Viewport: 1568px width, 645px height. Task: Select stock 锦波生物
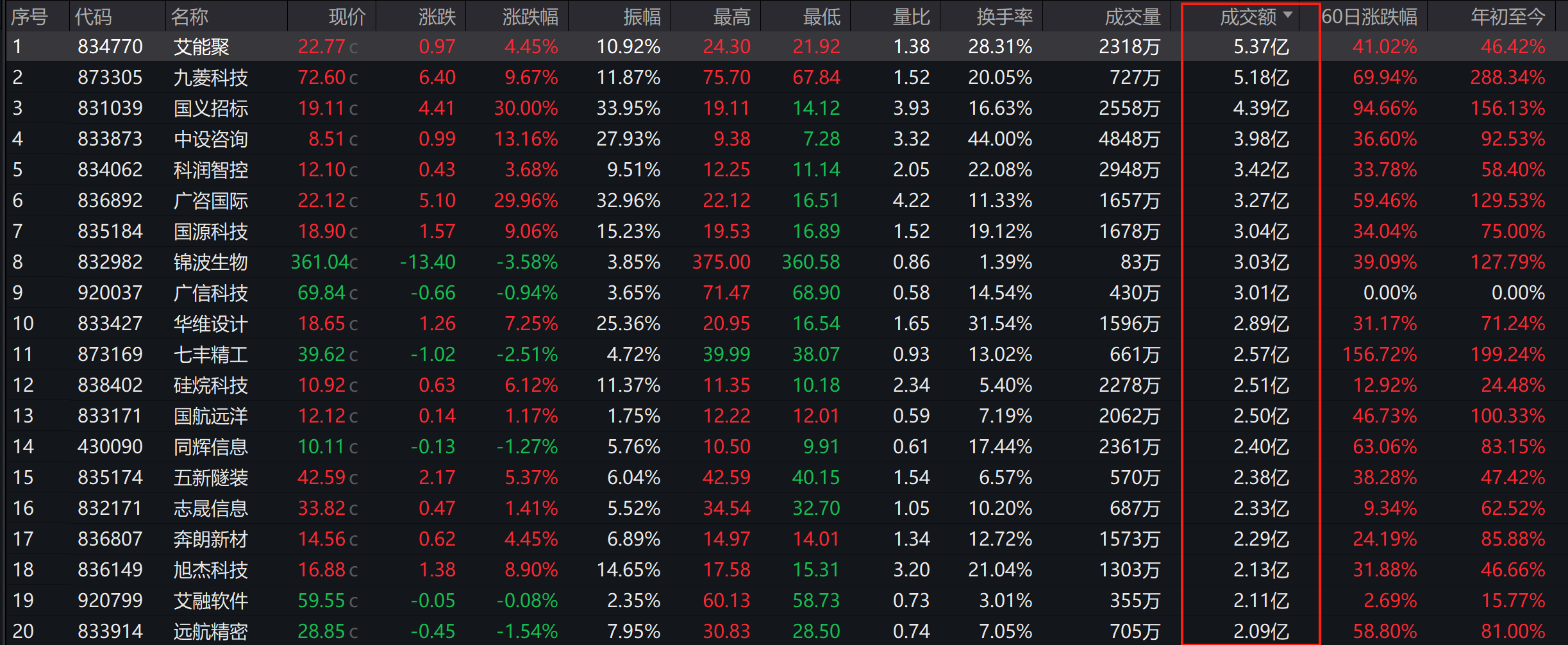pyautogui.click(x=210, y=262)
